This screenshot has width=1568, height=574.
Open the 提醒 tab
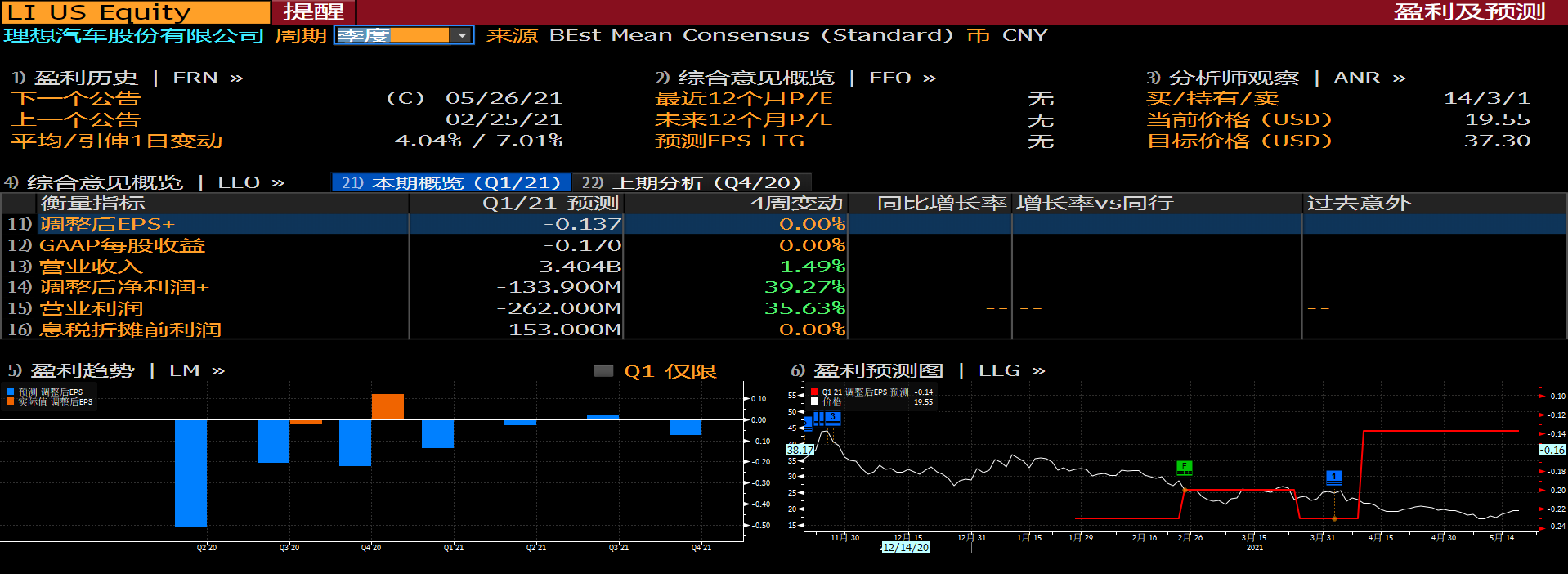click(x=314, y=12)
